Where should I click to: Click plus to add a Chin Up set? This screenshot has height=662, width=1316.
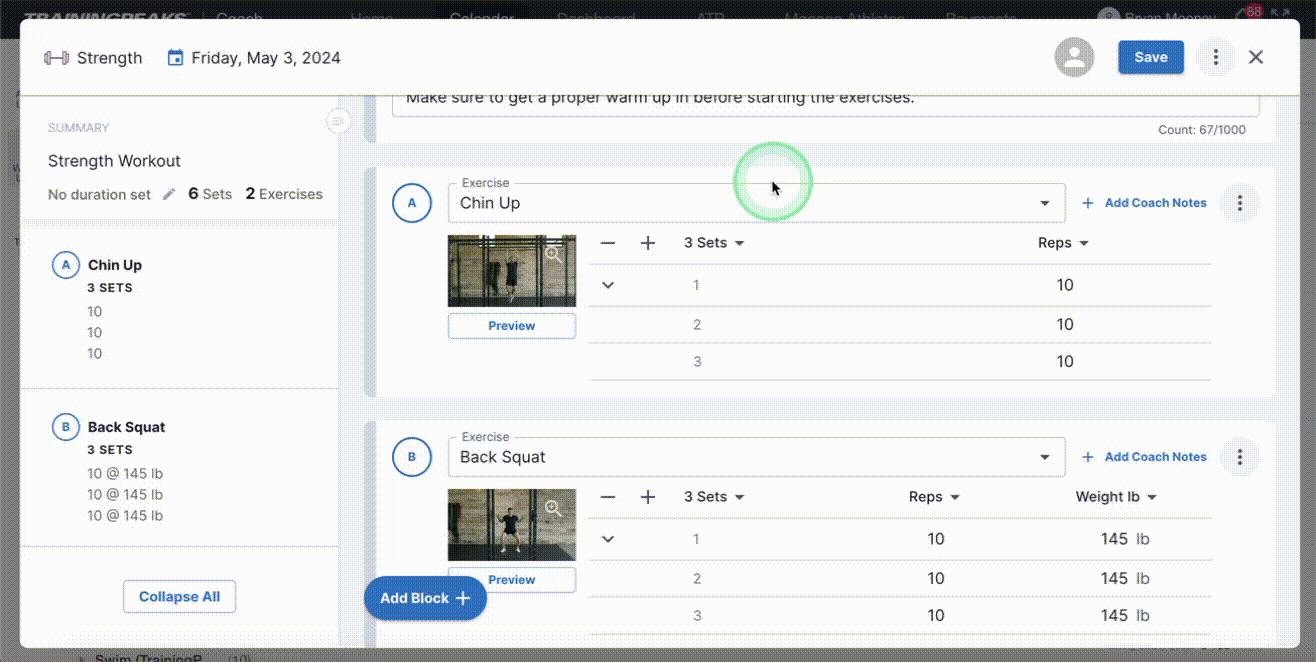click(648, 242)
